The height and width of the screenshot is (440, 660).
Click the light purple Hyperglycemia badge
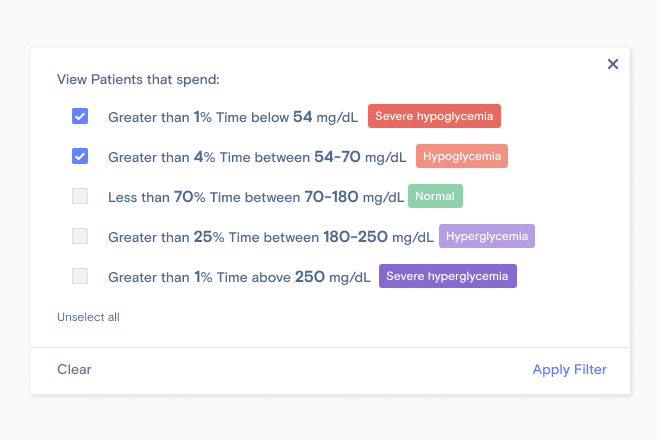coord(488,236)
